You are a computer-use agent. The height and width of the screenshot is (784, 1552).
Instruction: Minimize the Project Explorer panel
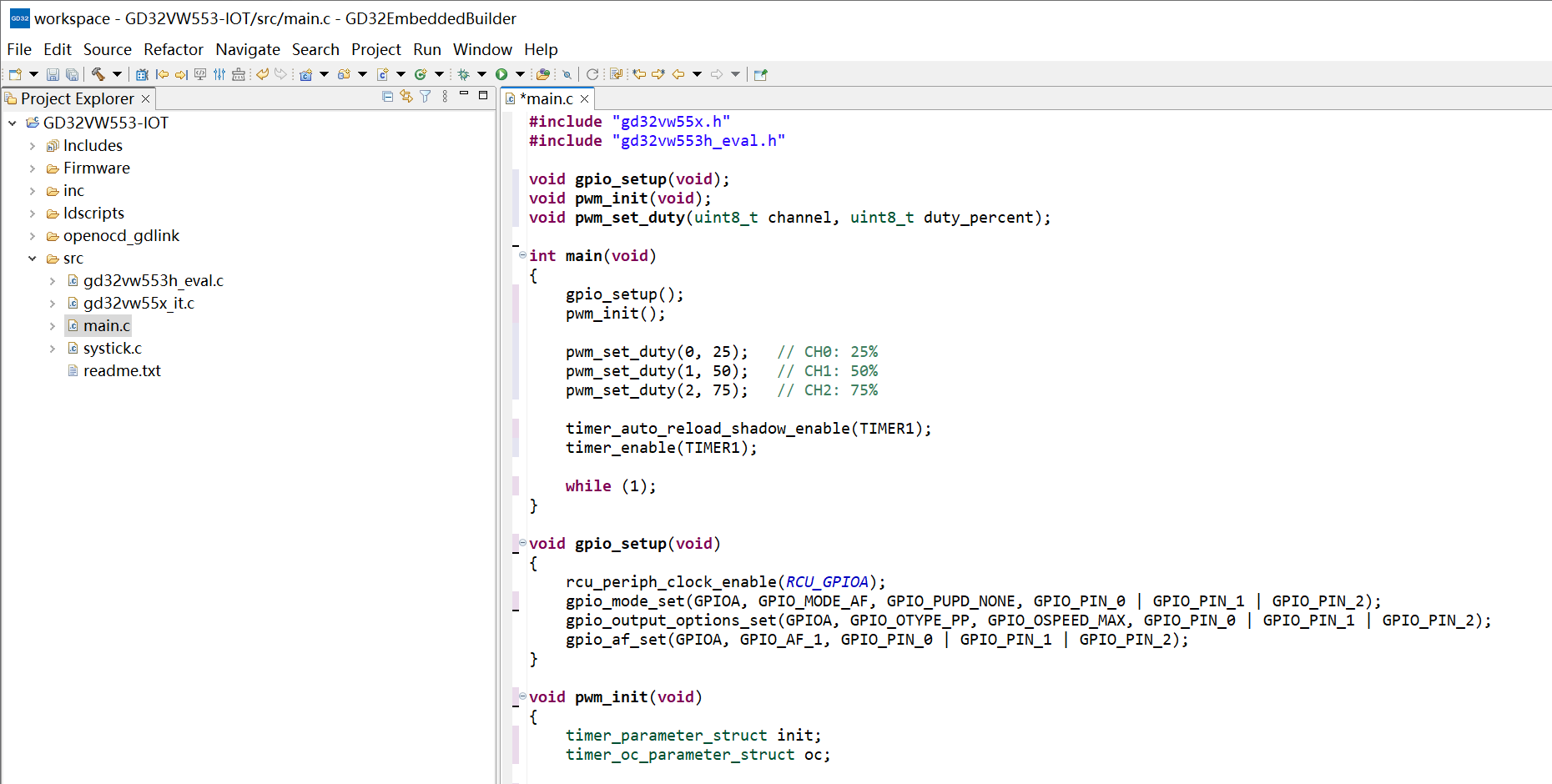(464, 94)
